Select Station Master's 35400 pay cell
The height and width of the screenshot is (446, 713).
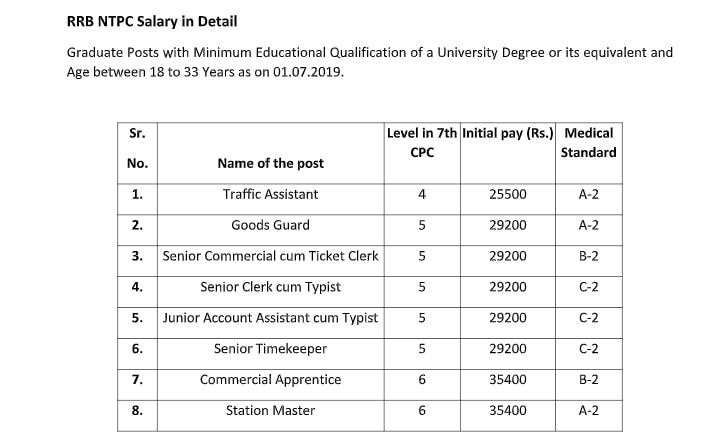[x=507, y=411]
